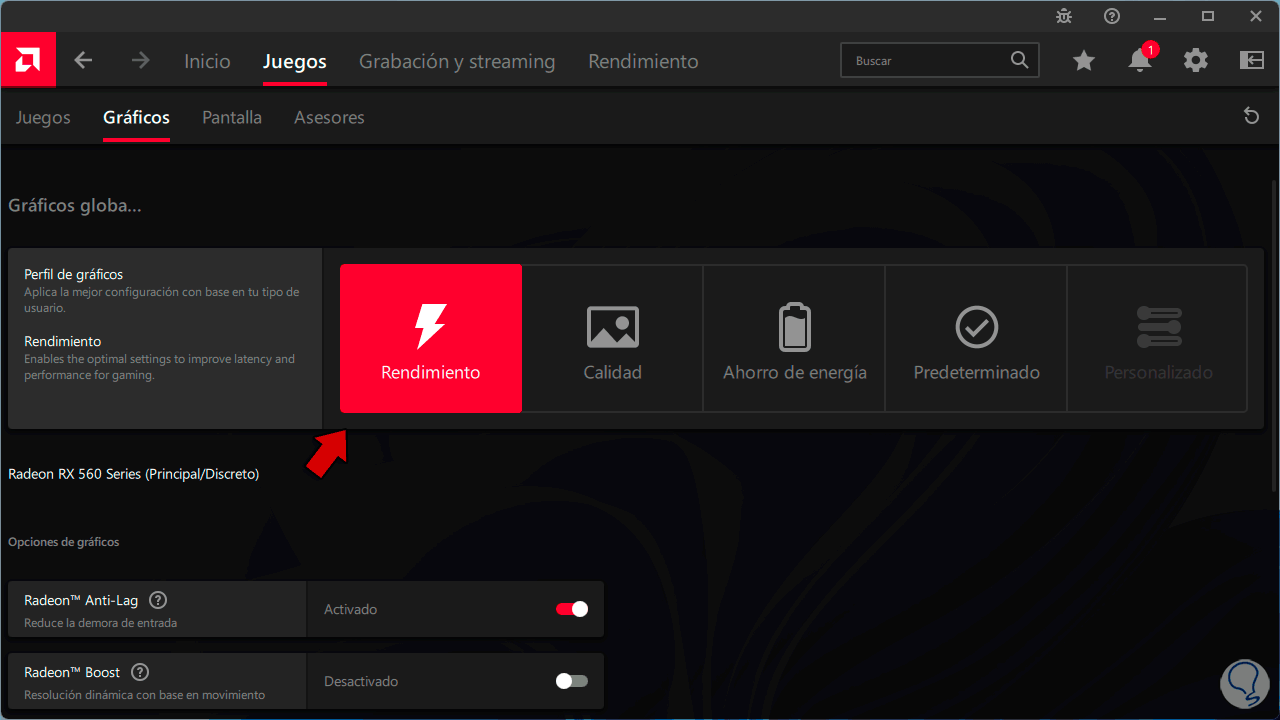Maximize the Radeon Software window
Image resolution: width=1280 pixels, height=720 pixels.
pyautogui.click(x=1208, y=16)
